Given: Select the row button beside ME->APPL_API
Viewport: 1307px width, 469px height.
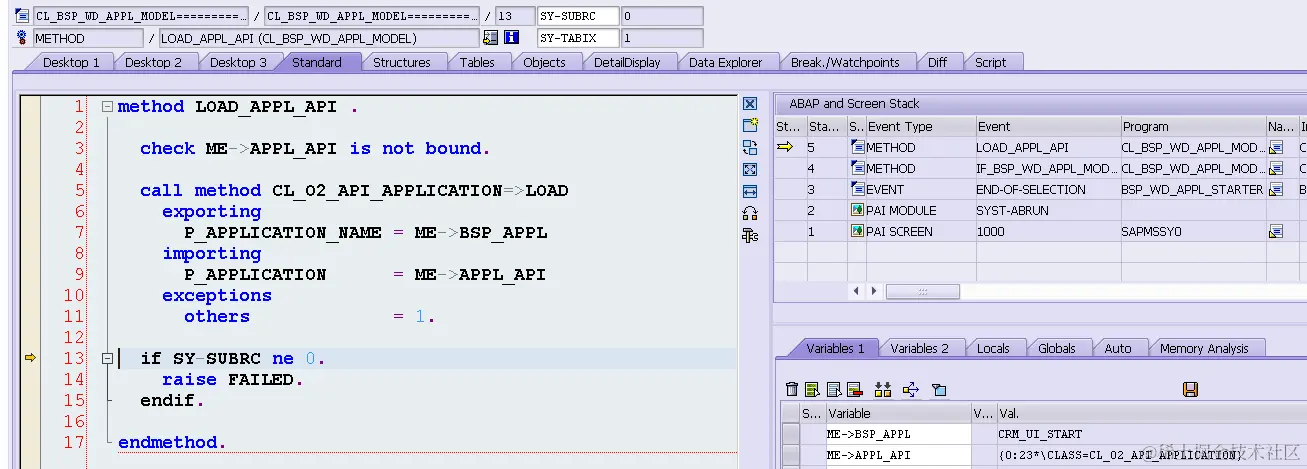Looking at the screenshot, I should (790, 455).
